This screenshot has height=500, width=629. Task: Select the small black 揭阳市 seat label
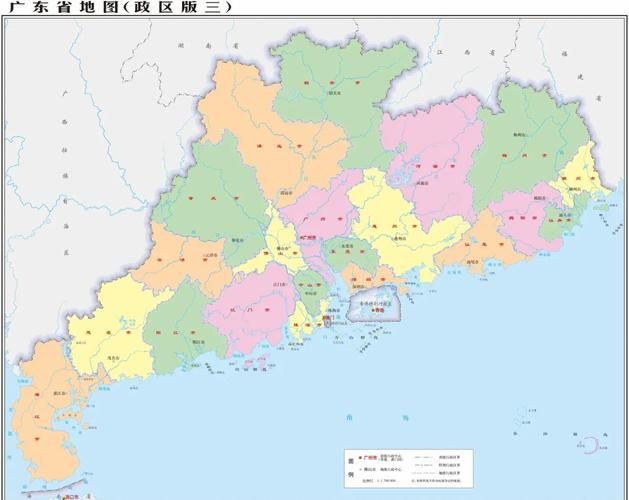[540, 198]
